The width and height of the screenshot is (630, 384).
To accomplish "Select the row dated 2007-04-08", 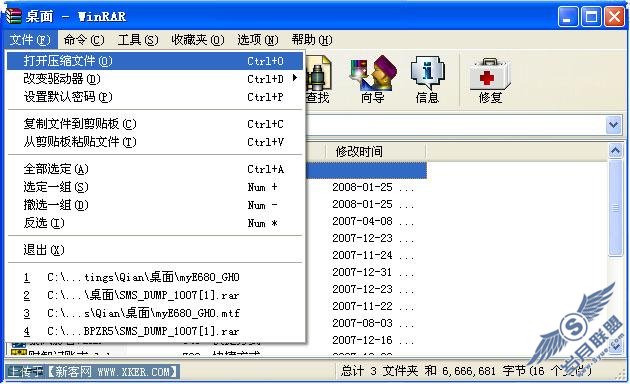I will click(x=372, y=221).
